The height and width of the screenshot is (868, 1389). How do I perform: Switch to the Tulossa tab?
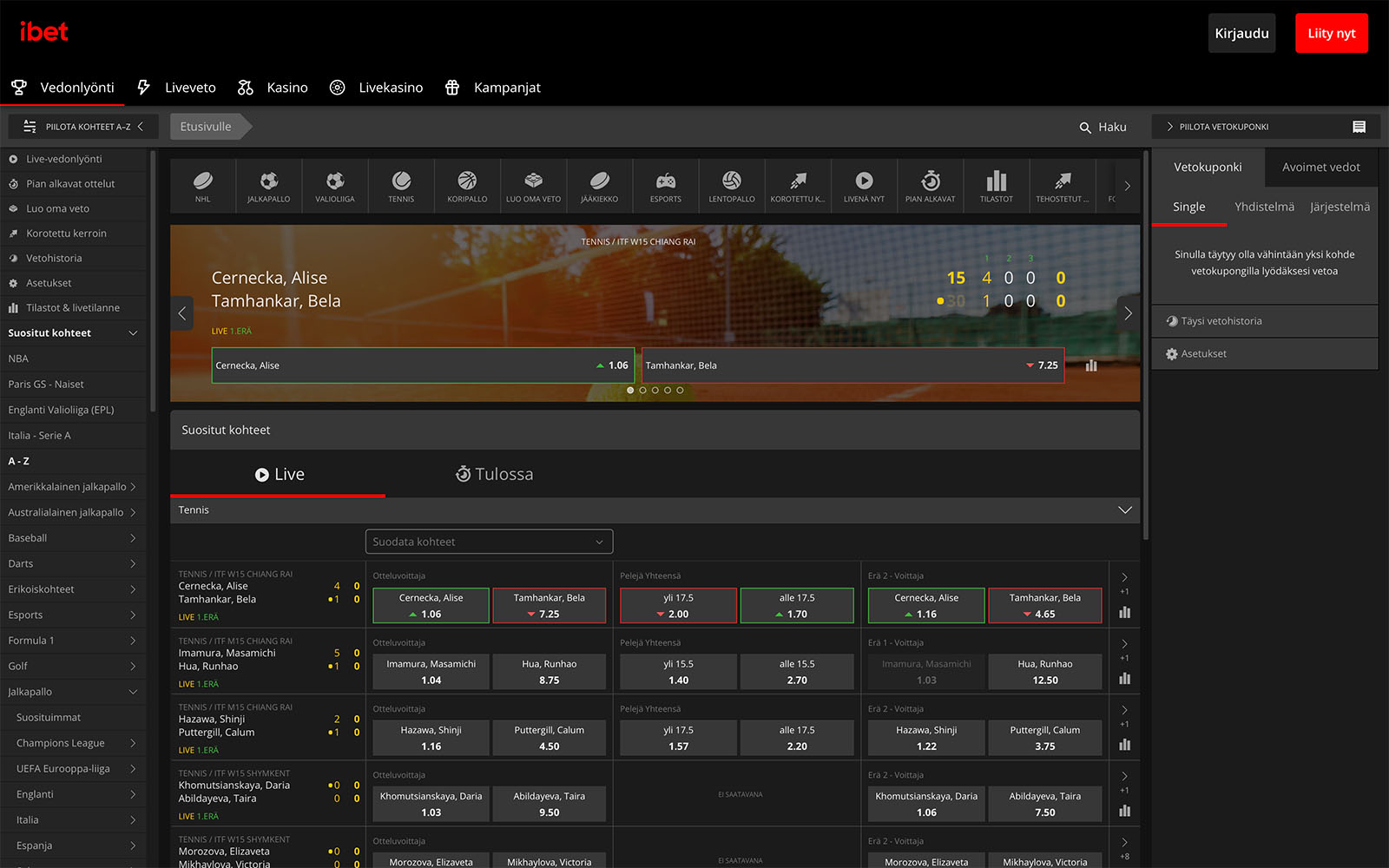[x=495, y=475]
